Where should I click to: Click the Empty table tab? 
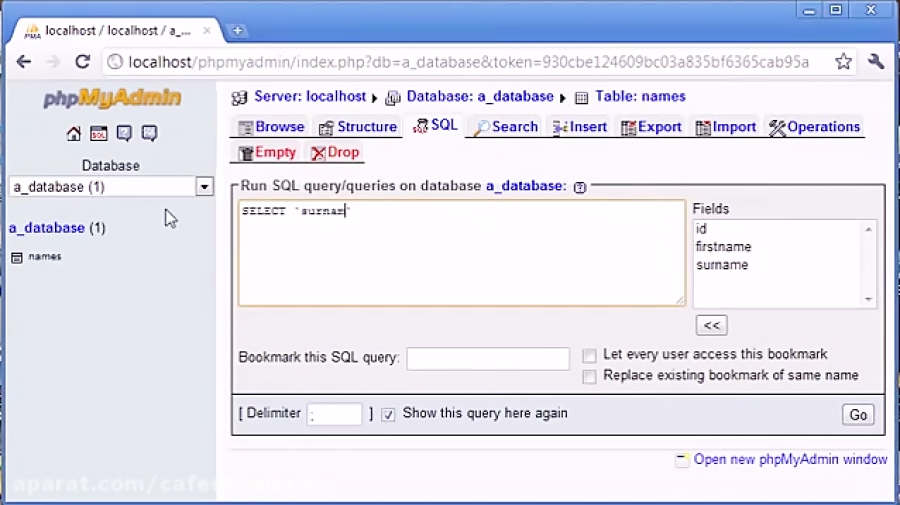click(267, 153)
